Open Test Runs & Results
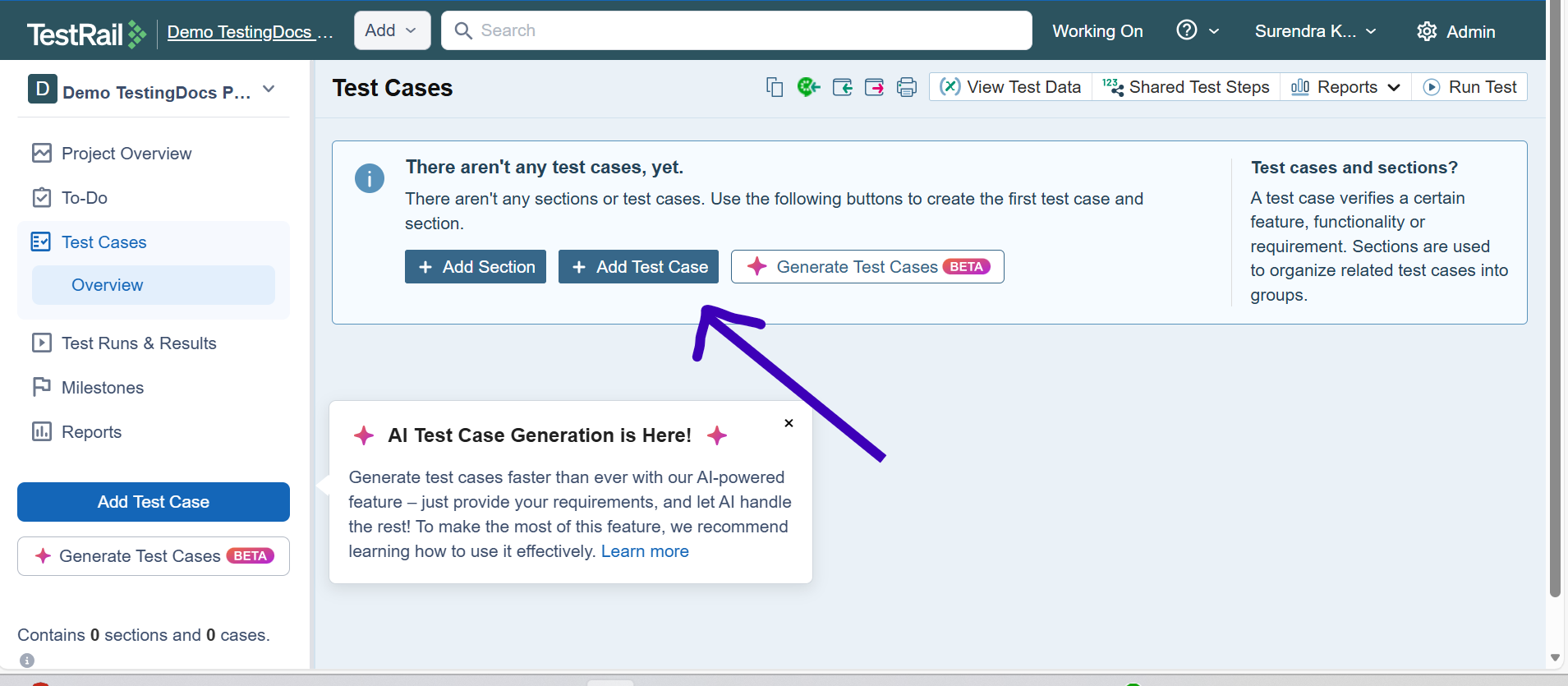 tap(139, 343)
